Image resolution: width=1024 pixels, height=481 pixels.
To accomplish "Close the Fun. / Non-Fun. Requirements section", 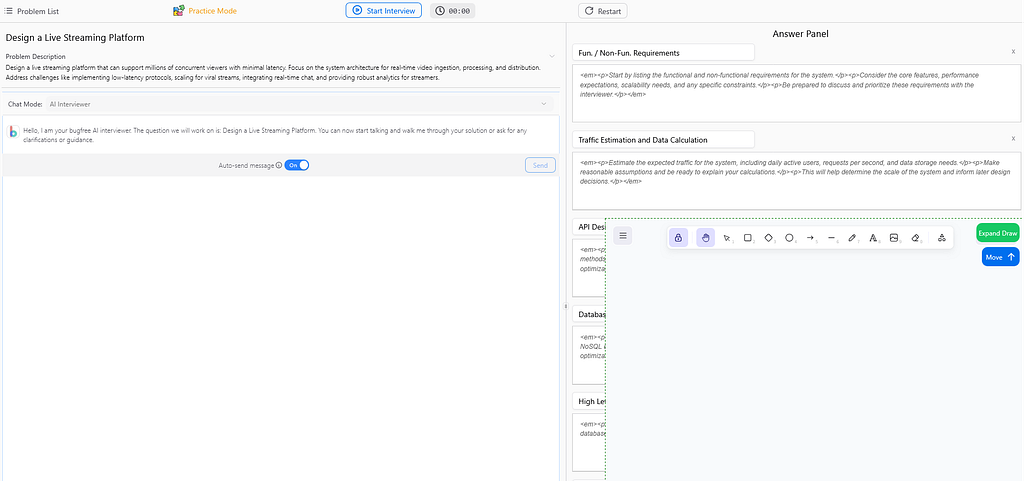I will (1014, 52).
